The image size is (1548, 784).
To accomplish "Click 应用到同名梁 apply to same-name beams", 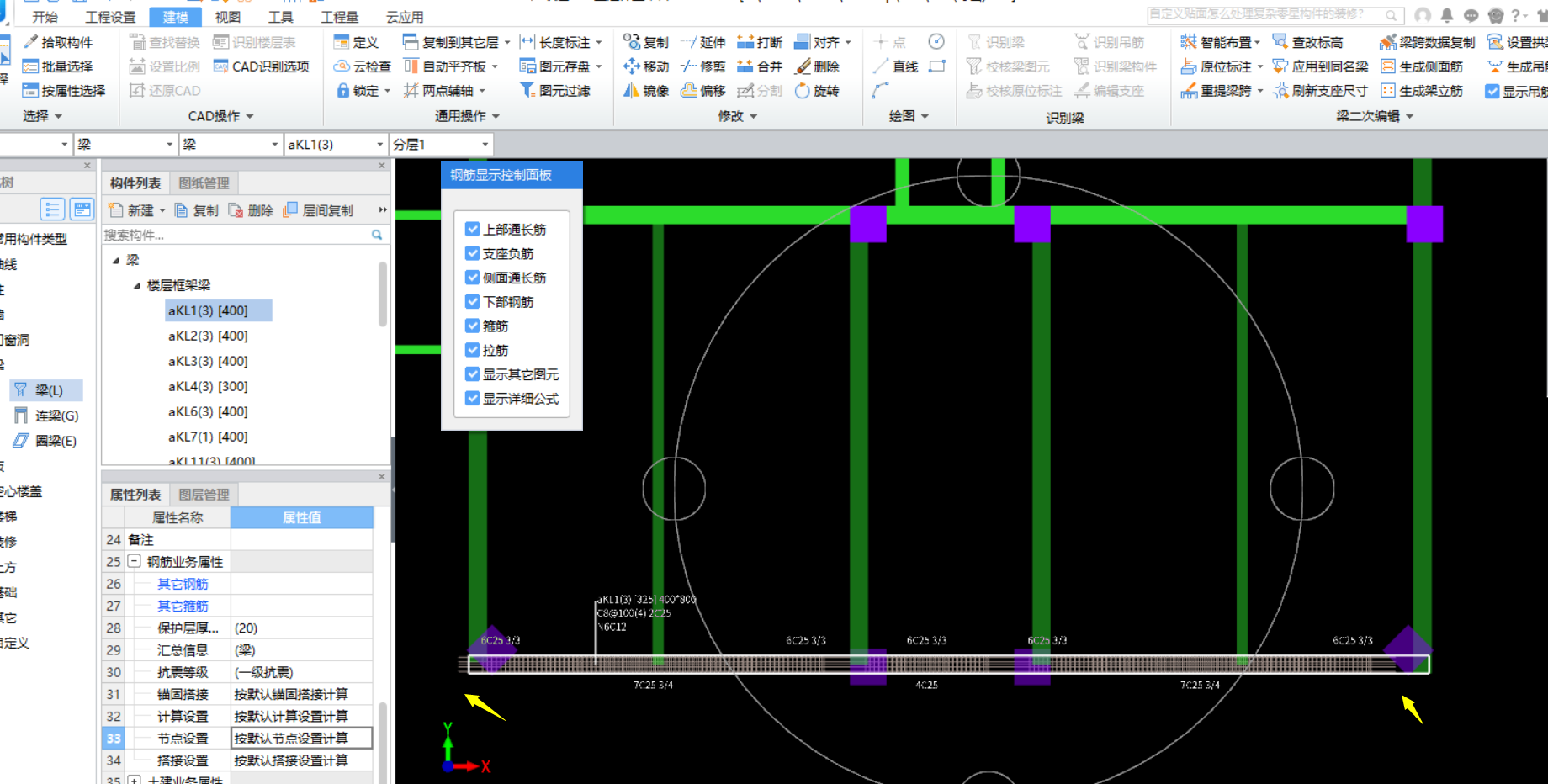I will (1319, 66).
